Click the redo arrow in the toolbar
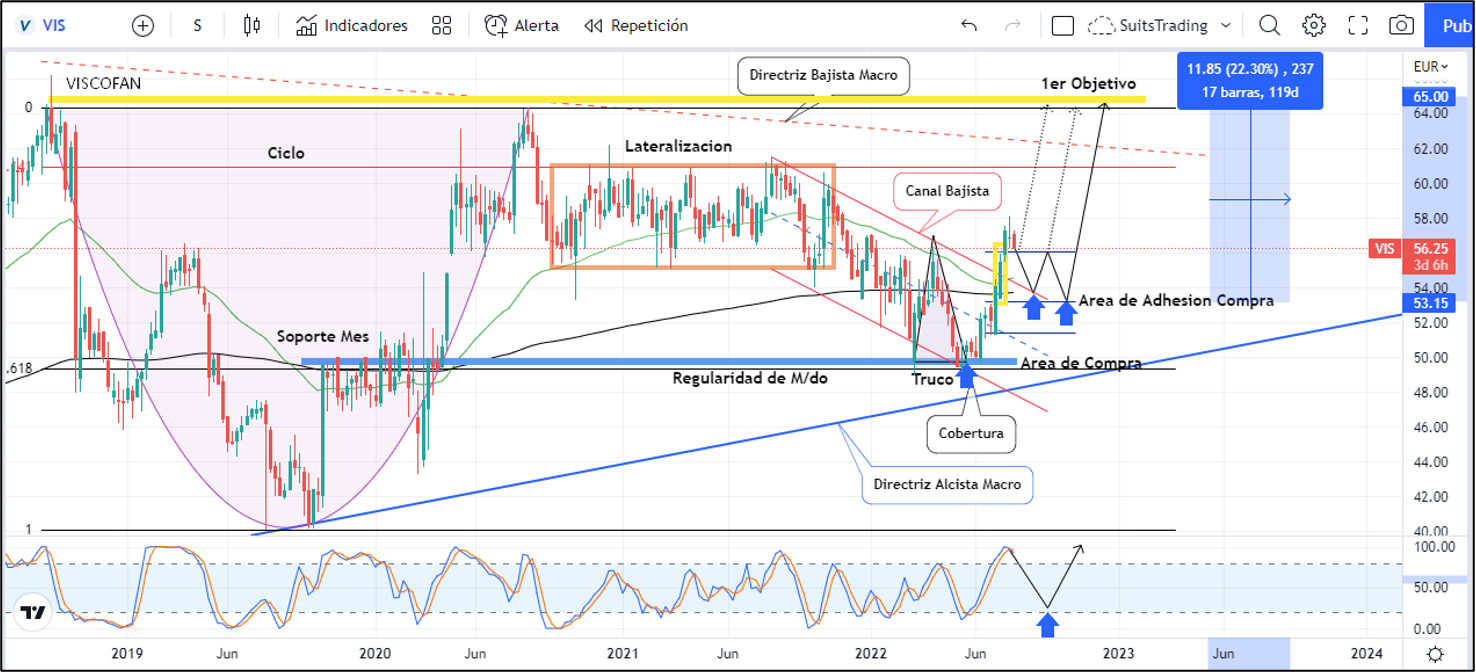The image size is (1476, 672). [x=1013, y=26]
